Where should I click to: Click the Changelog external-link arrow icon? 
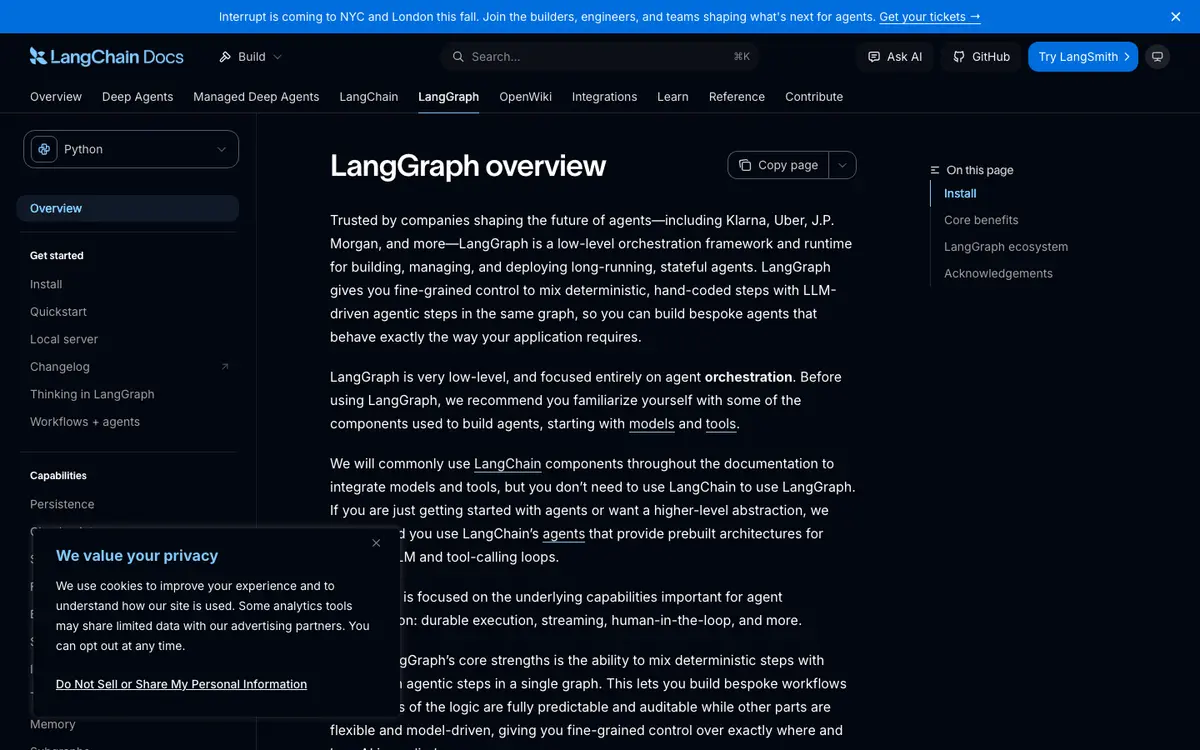pyautogui.click(x=225, y=367)
